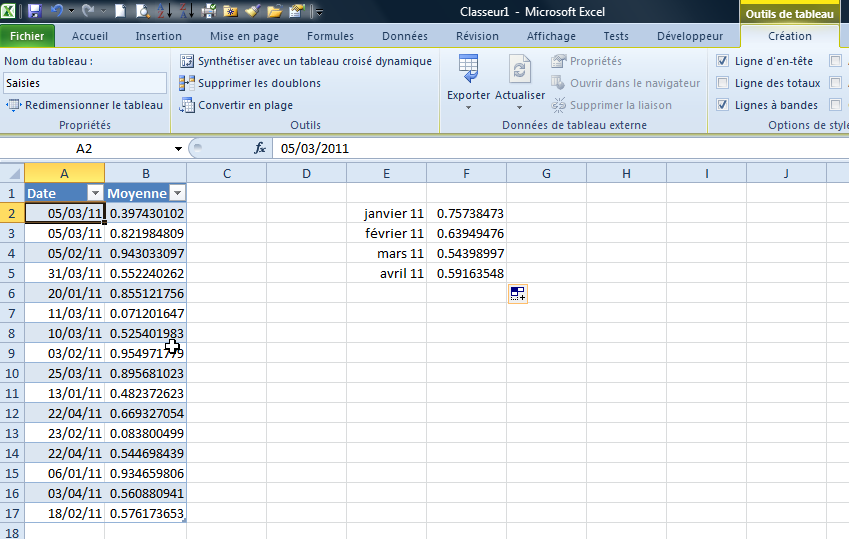Click the open folder icon
Screen dimensions: 849x539
pos(275,11)
